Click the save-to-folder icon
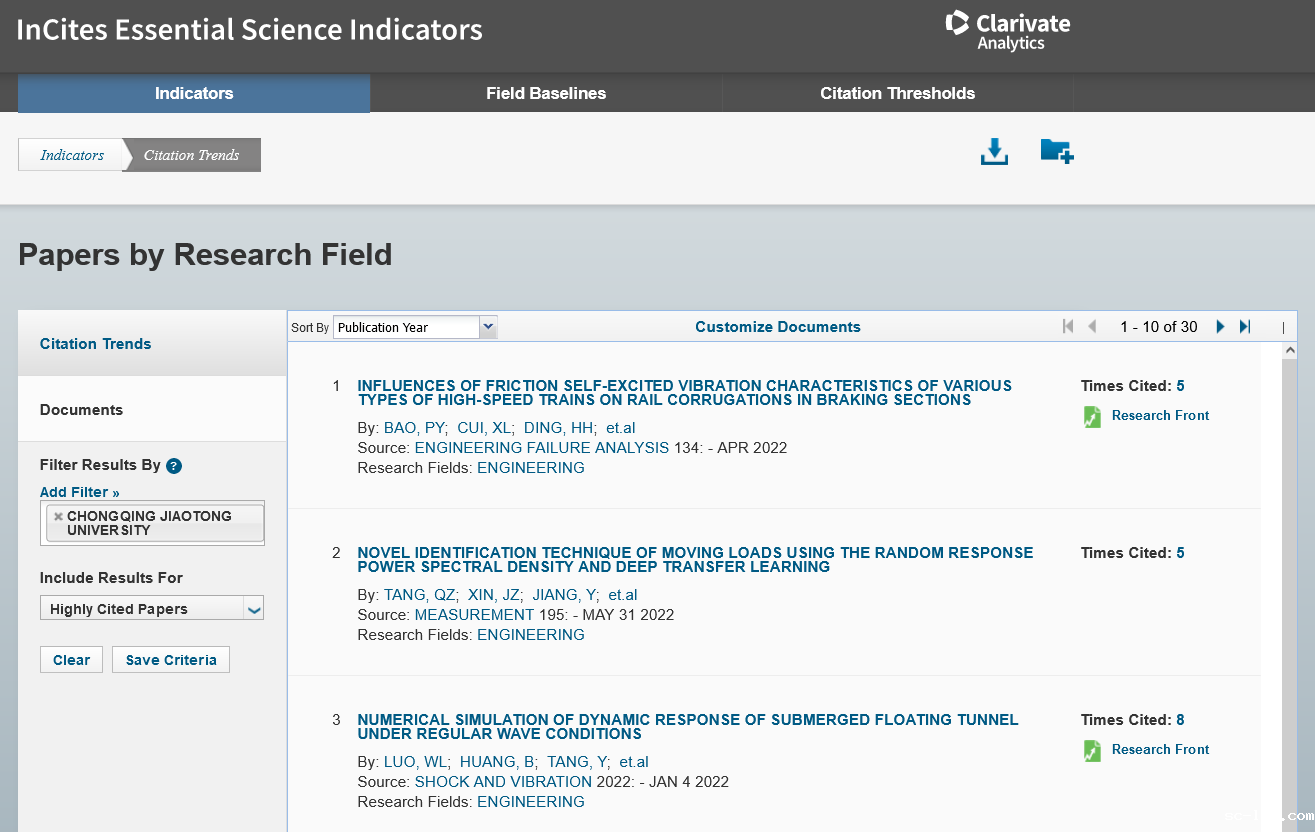This screenshot has height=832, width=1315. coord(1056,151)
